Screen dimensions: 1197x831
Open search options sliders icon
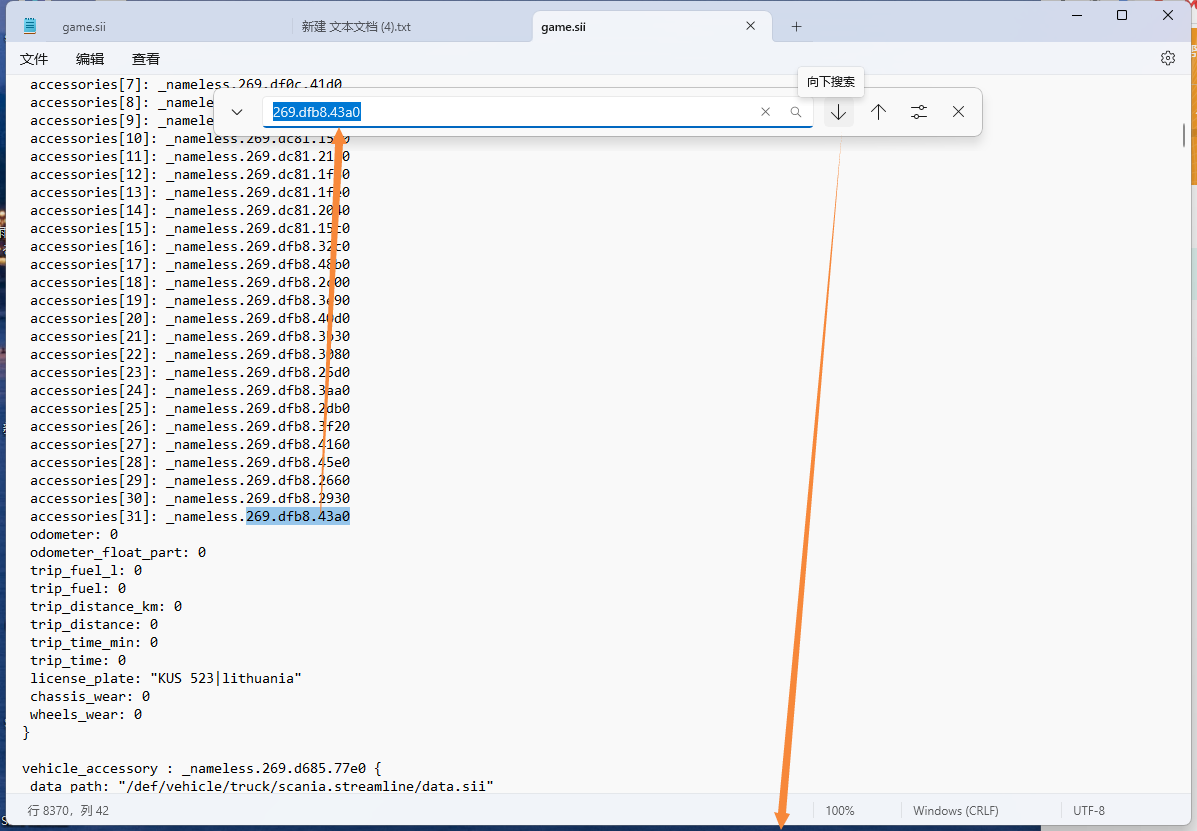[918, 112]
